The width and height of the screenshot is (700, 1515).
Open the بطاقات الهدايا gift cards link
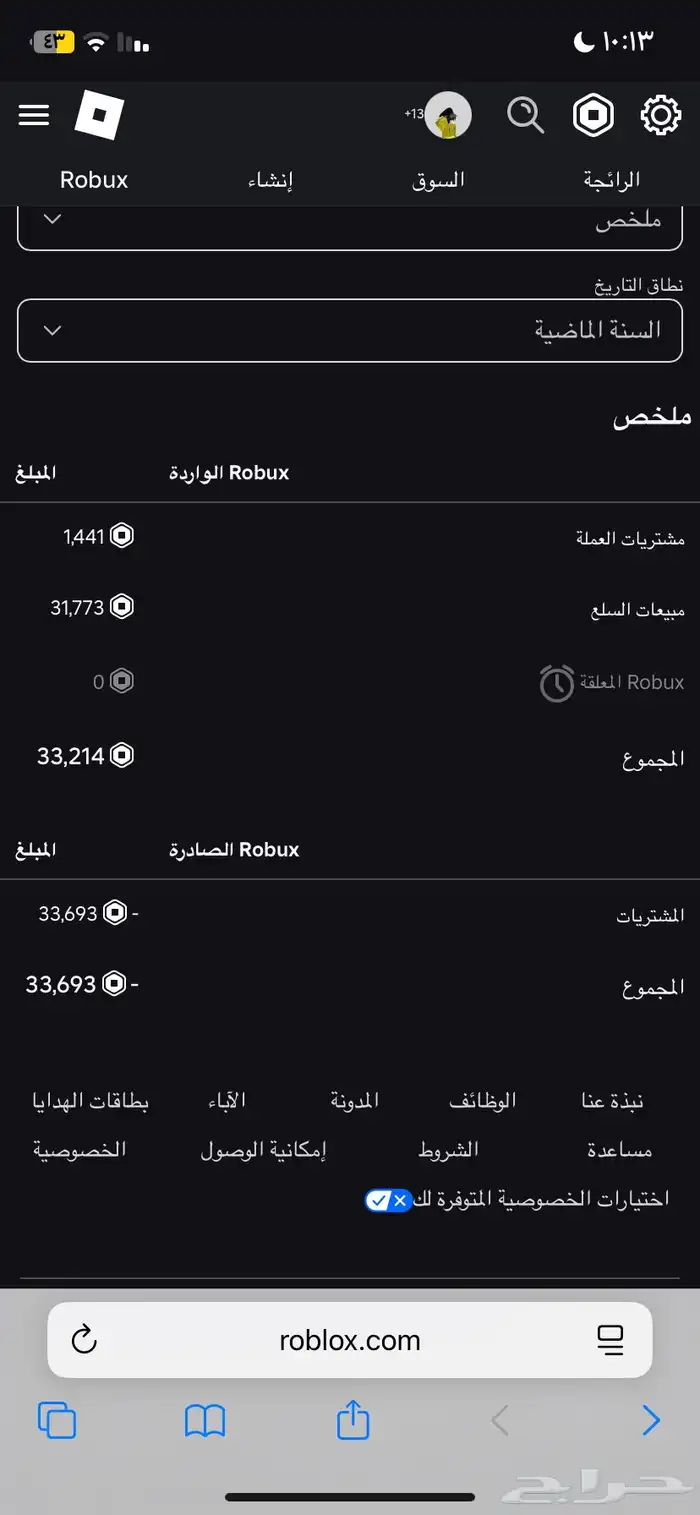(x=91, y=1101)
